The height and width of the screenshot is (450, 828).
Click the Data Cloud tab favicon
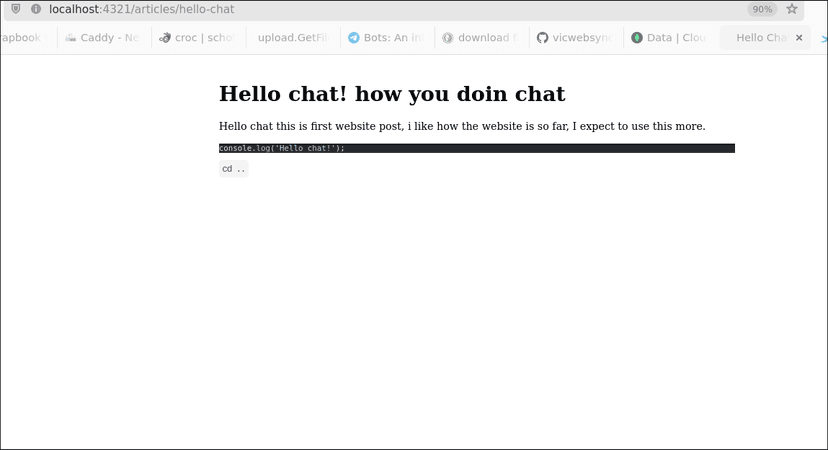click(637, 38)
